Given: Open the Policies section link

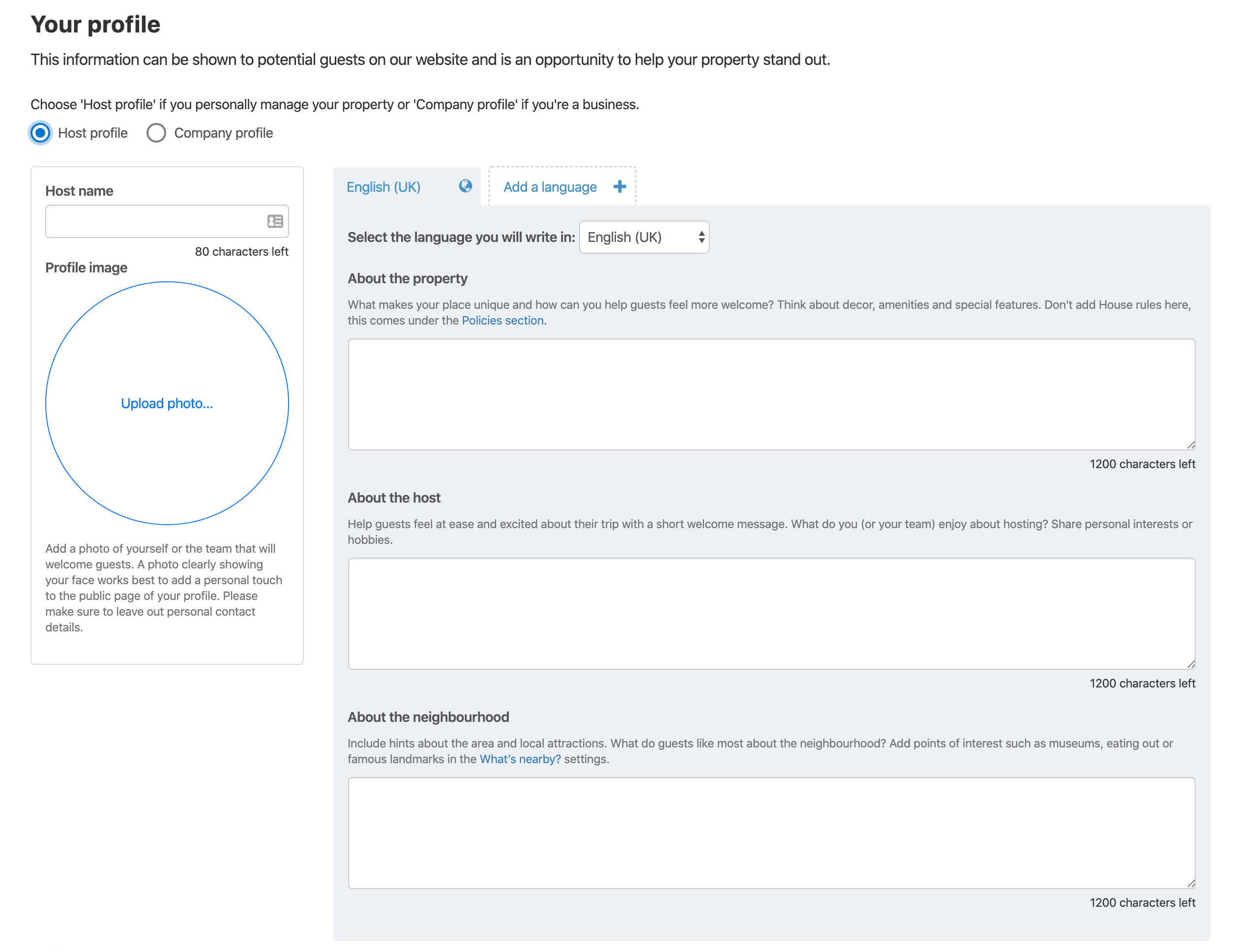Looking at the screenshot, I should (x=503, y=320).
